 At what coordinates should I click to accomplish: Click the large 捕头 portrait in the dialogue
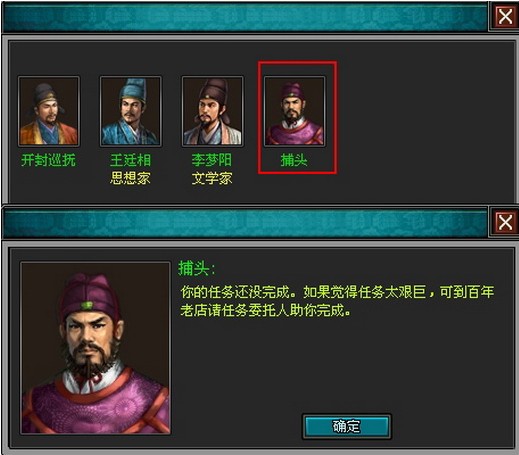[x=96, y=348]
